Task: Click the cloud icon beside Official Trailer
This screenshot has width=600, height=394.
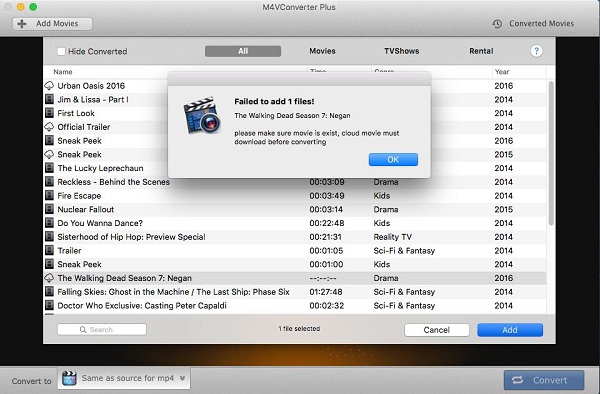Action: click(49, 127)
